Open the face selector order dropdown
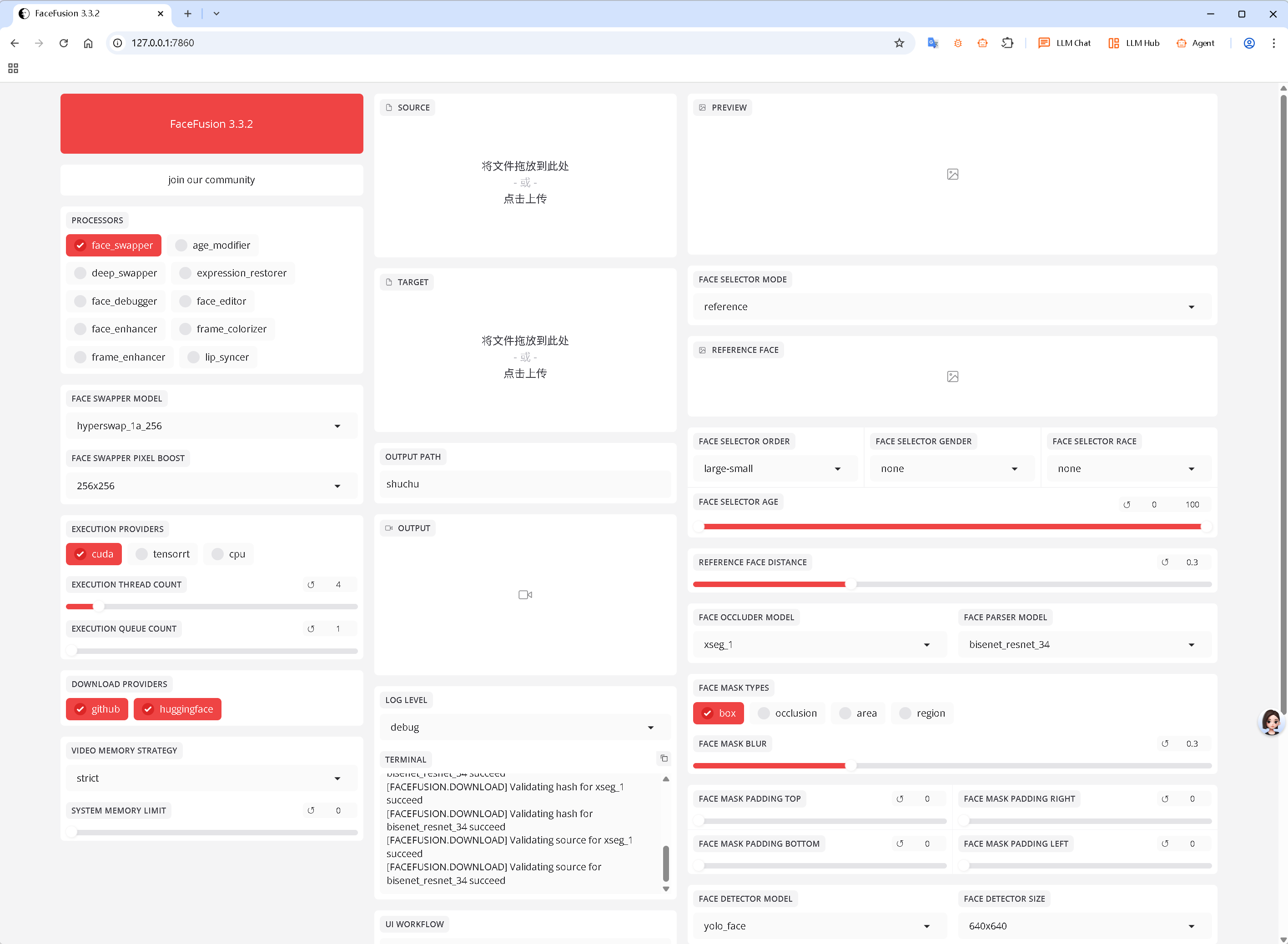Viewport: 1288px width, 944px height. (x=775, y=468)
